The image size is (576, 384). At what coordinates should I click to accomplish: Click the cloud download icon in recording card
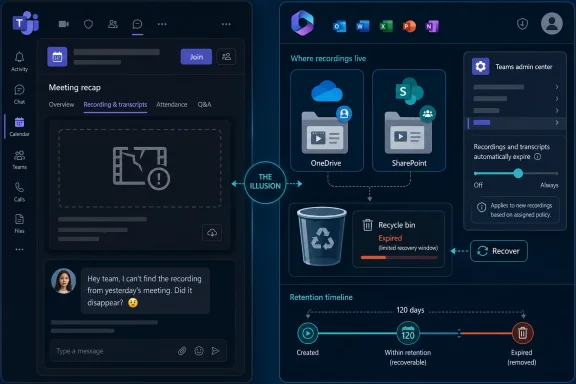point(212,233)
